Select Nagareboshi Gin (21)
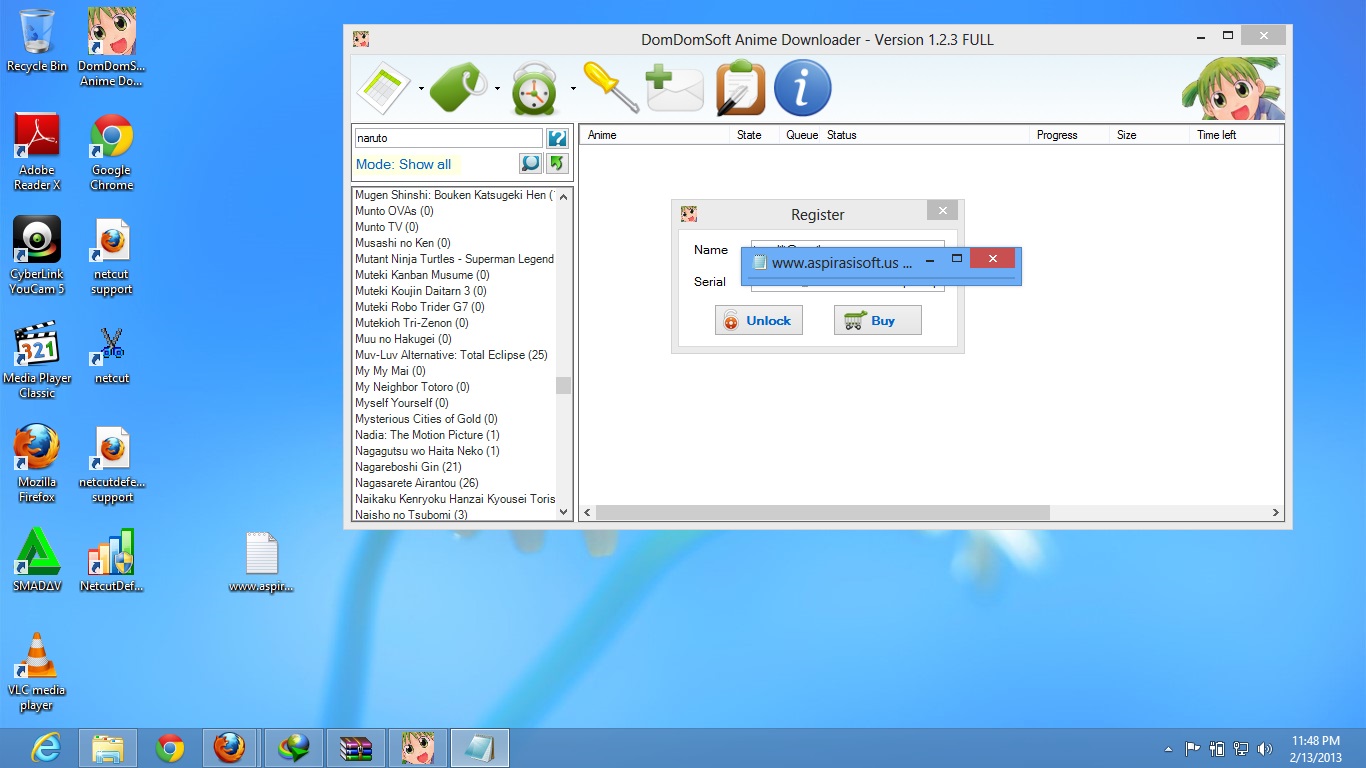 (408, 467)
